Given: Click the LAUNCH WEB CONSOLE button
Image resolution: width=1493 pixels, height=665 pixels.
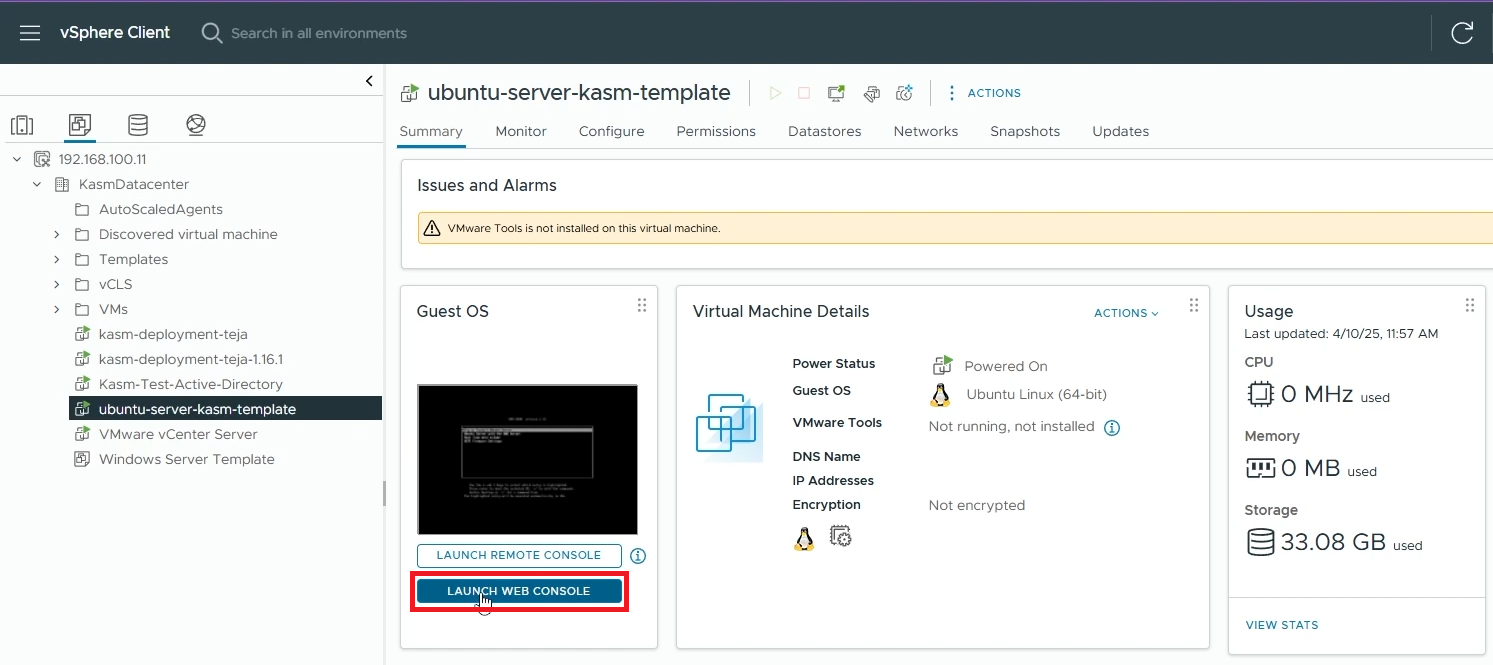Looking at the screenshot, I should coord(519,591).
